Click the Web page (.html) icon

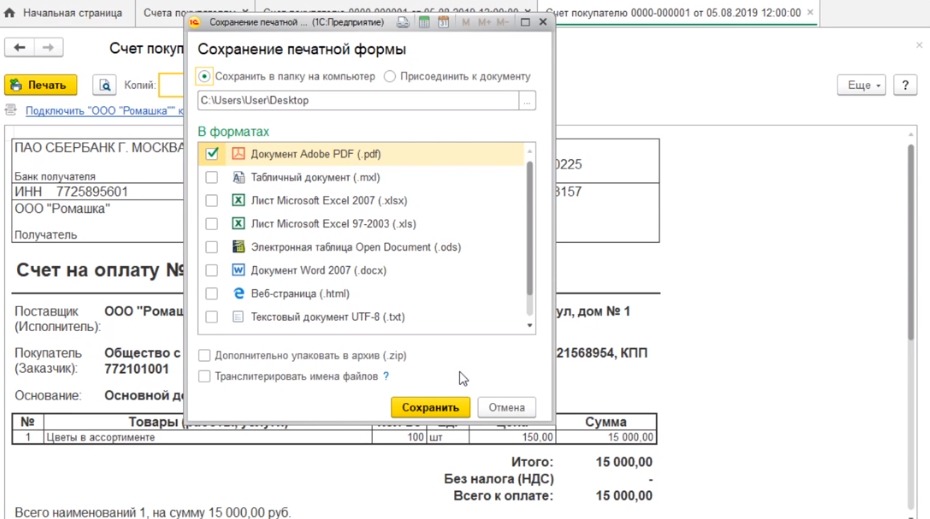click(238, 294)
